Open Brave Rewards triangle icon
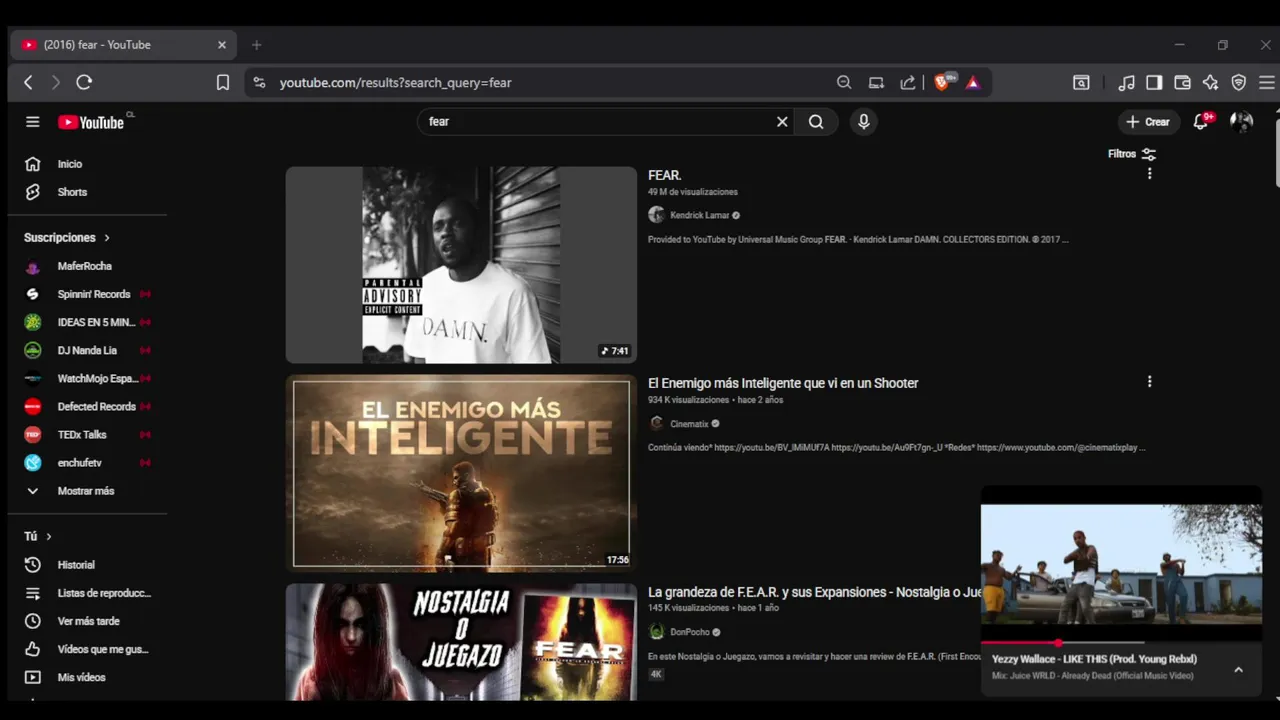Screen dimensions: 1280x720 pos(973,83)
